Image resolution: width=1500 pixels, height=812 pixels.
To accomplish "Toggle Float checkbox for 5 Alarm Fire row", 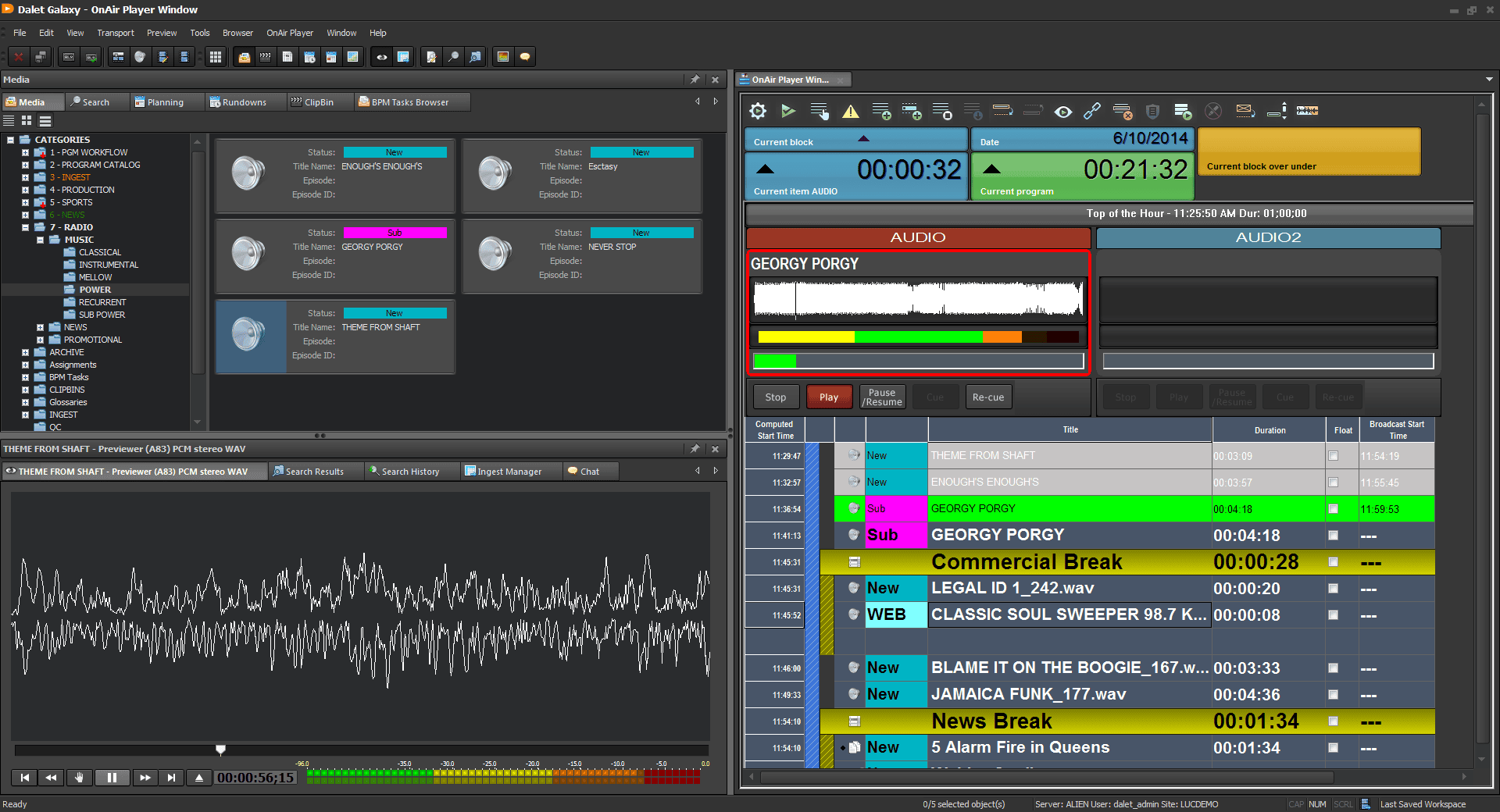I will [x=1333, y=748].
